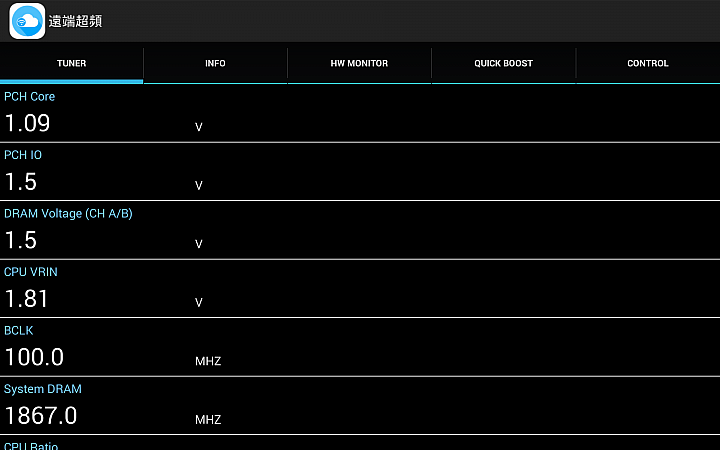This screenshot has width=720, height=450.
Task: Tap the 1867.0 System DRAM value
Action: [40, 416]
